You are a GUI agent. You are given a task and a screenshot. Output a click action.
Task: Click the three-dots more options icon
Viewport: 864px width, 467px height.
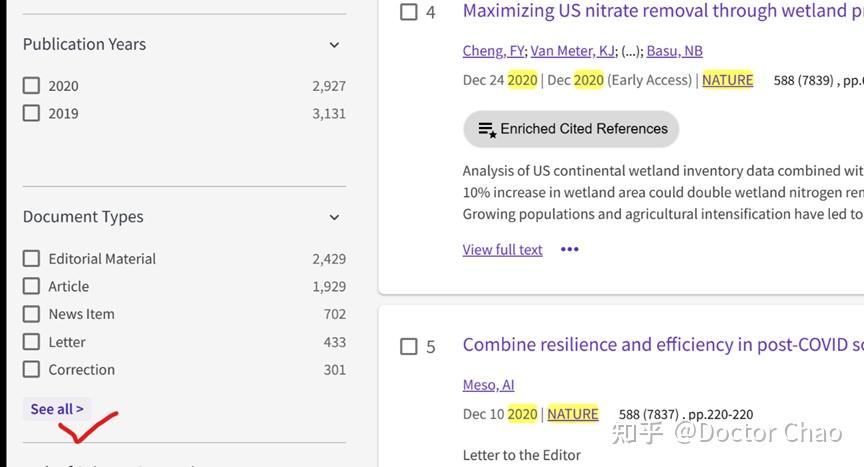tap(570, 250)
